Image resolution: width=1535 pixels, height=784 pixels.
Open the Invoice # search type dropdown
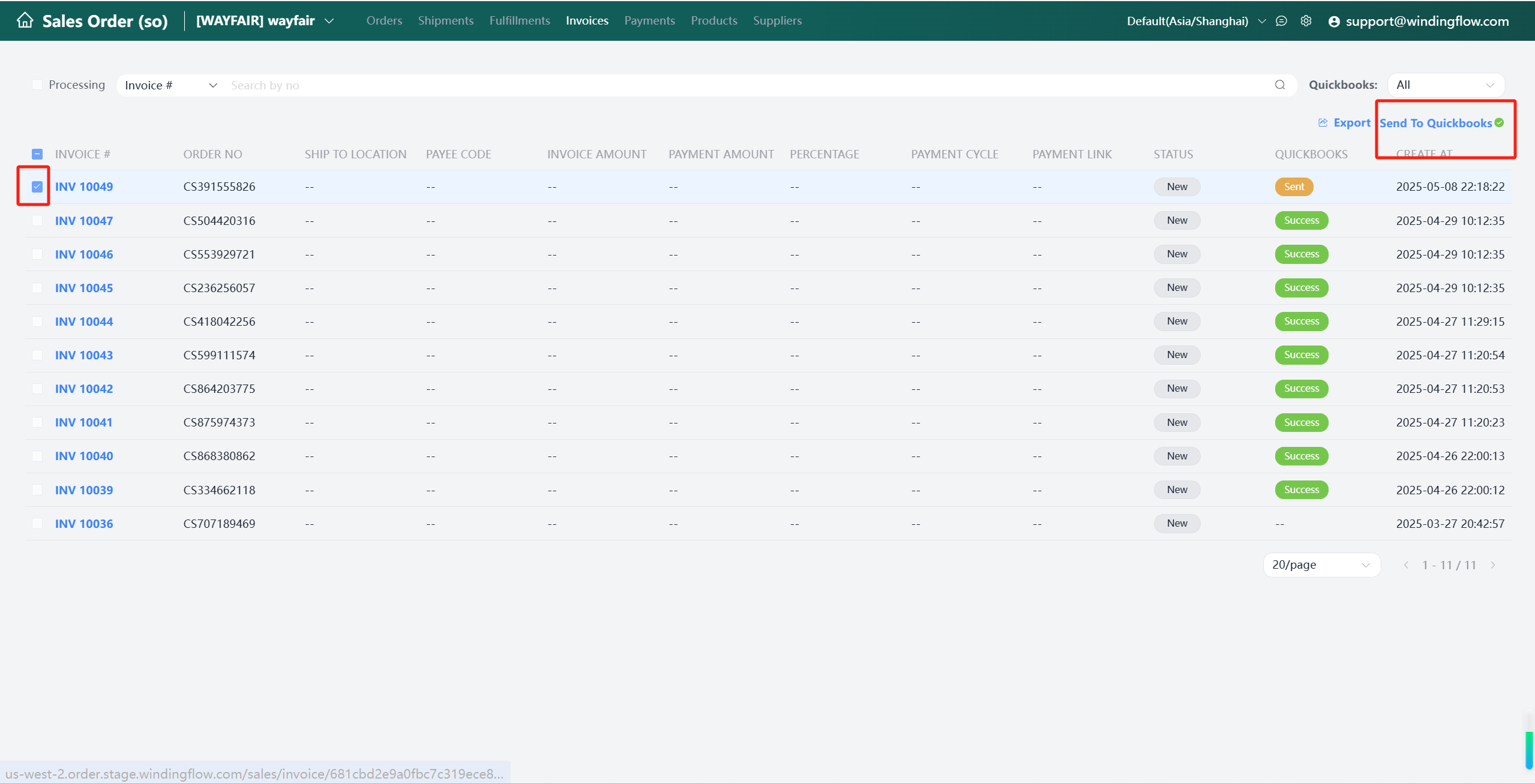coord(170,85)
